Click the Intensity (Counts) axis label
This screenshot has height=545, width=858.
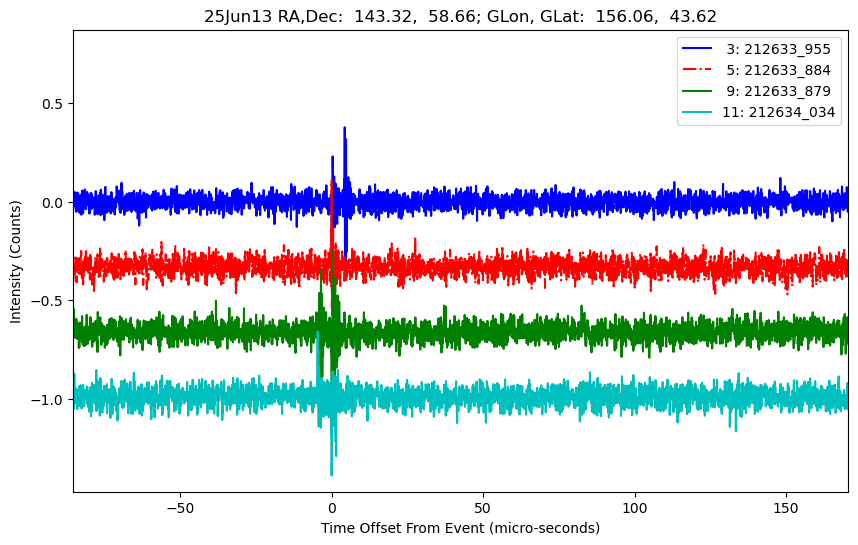(15, 262)
